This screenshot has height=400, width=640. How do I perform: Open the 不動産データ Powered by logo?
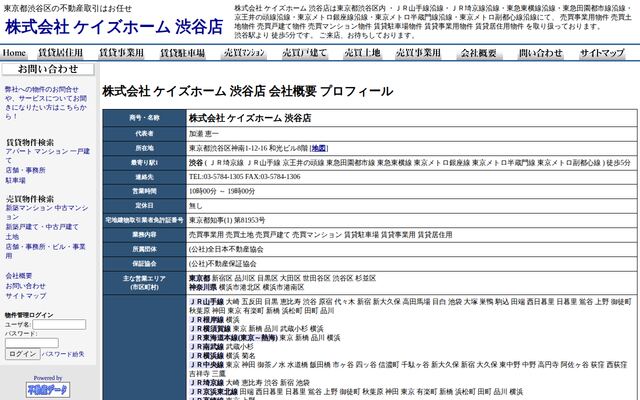point(48,390)
